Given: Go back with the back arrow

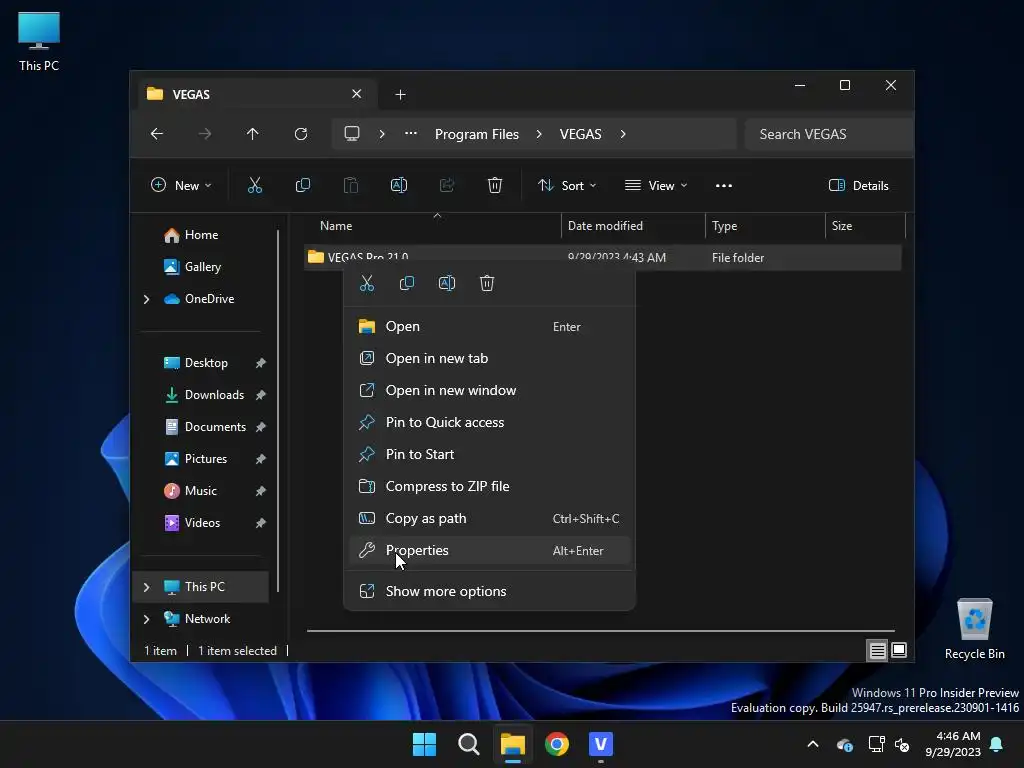Looking at the screenshot, I should pos(157,134).
